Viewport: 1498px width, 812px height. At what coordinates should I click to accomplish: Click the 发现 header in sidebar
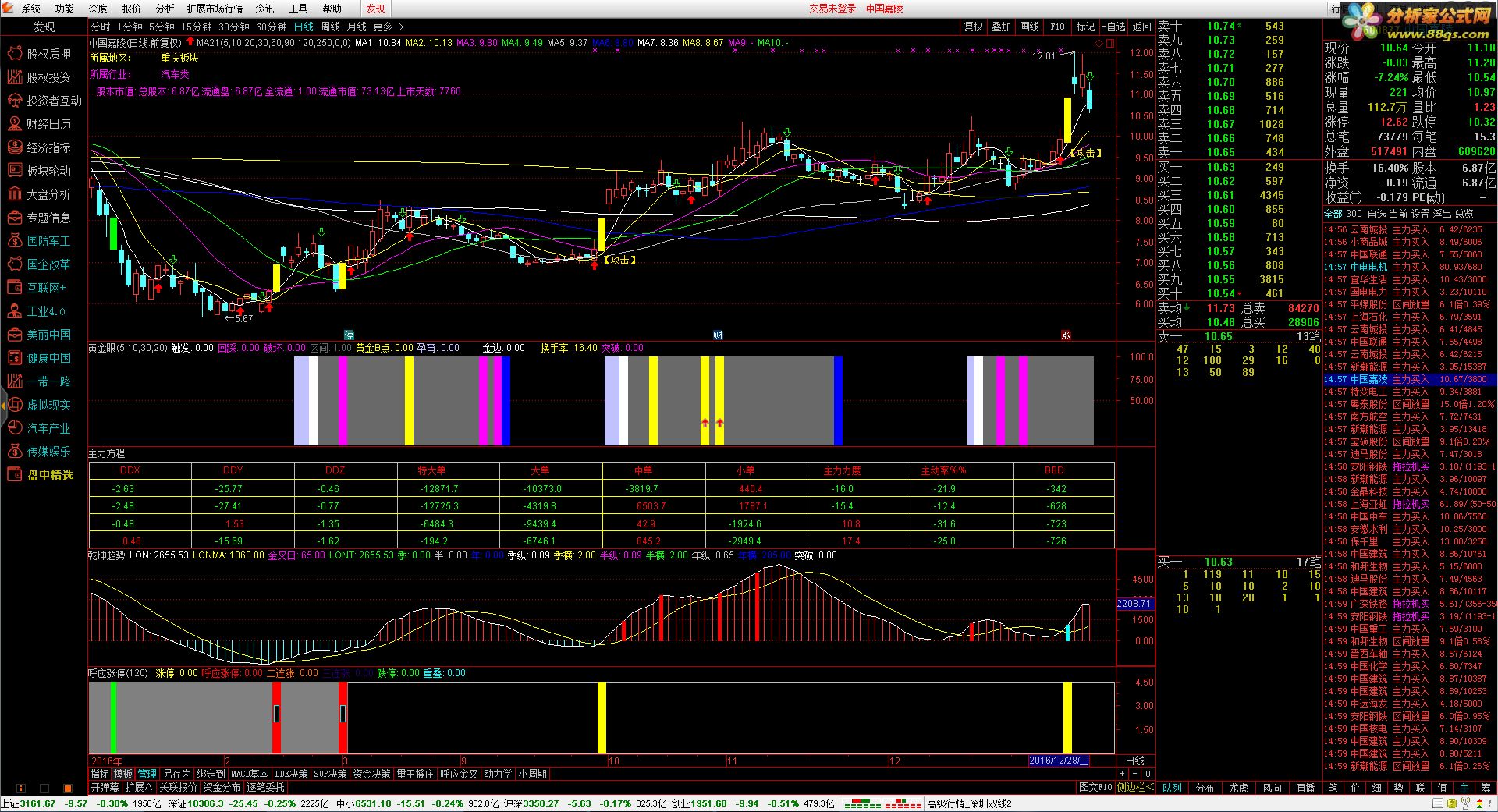[x=44, y=27]
